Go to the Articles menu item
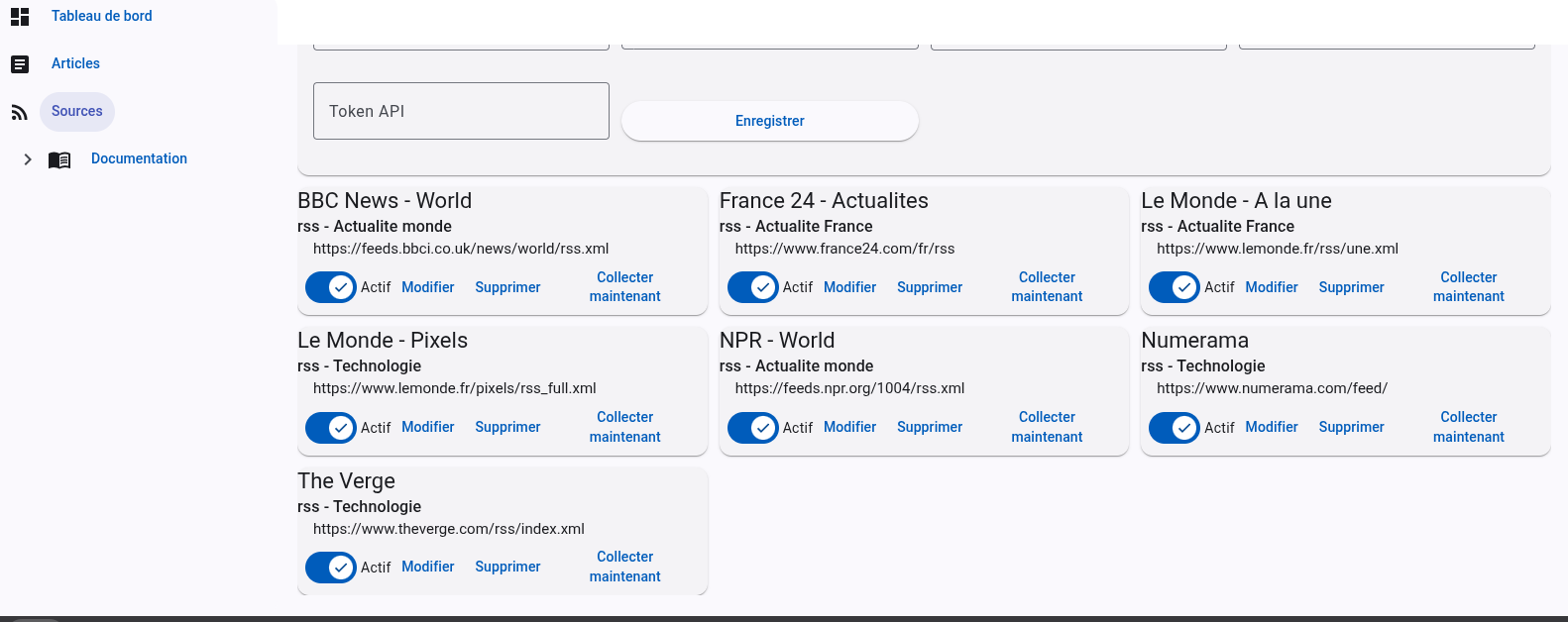 pos(75,63)
